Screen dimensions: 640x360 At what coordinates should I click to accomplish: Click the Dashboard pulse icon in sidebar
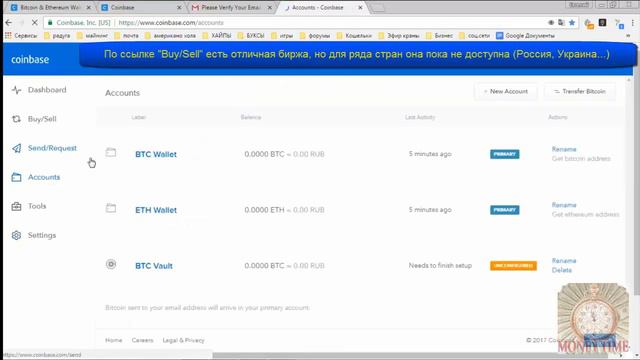tap(16, 90)
